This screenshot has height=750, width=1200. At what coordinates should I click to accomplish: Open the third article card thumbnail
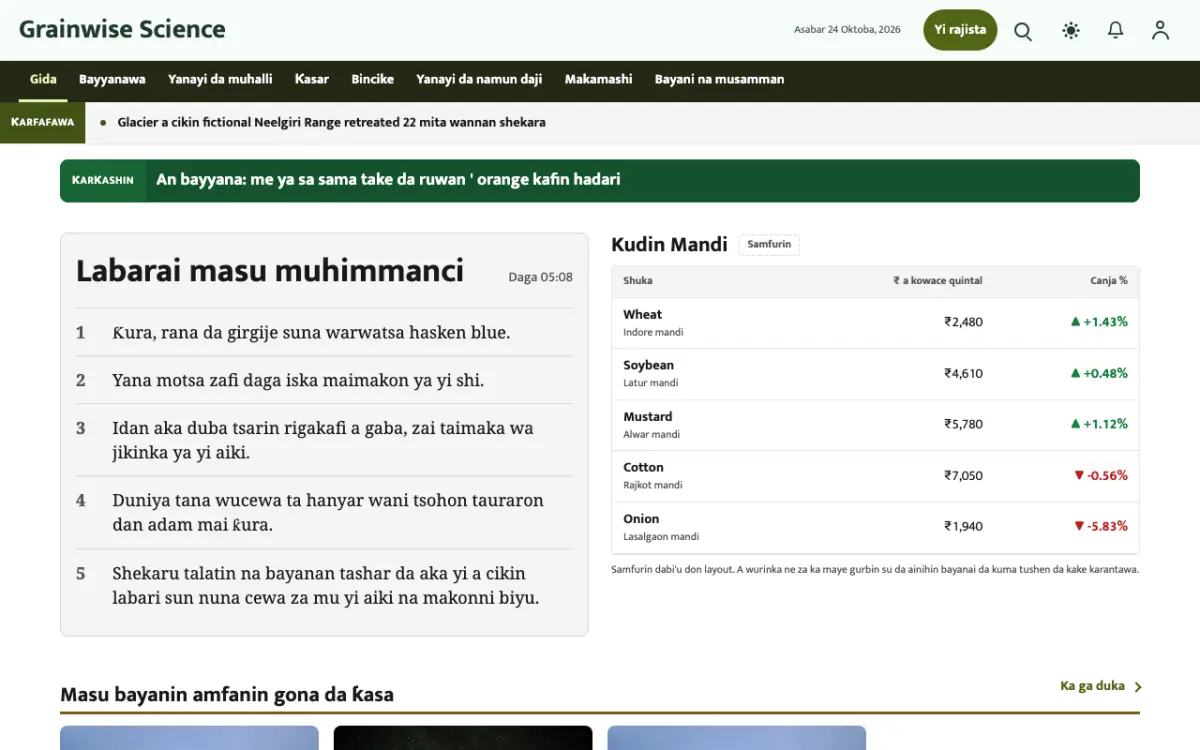point(737,738)
